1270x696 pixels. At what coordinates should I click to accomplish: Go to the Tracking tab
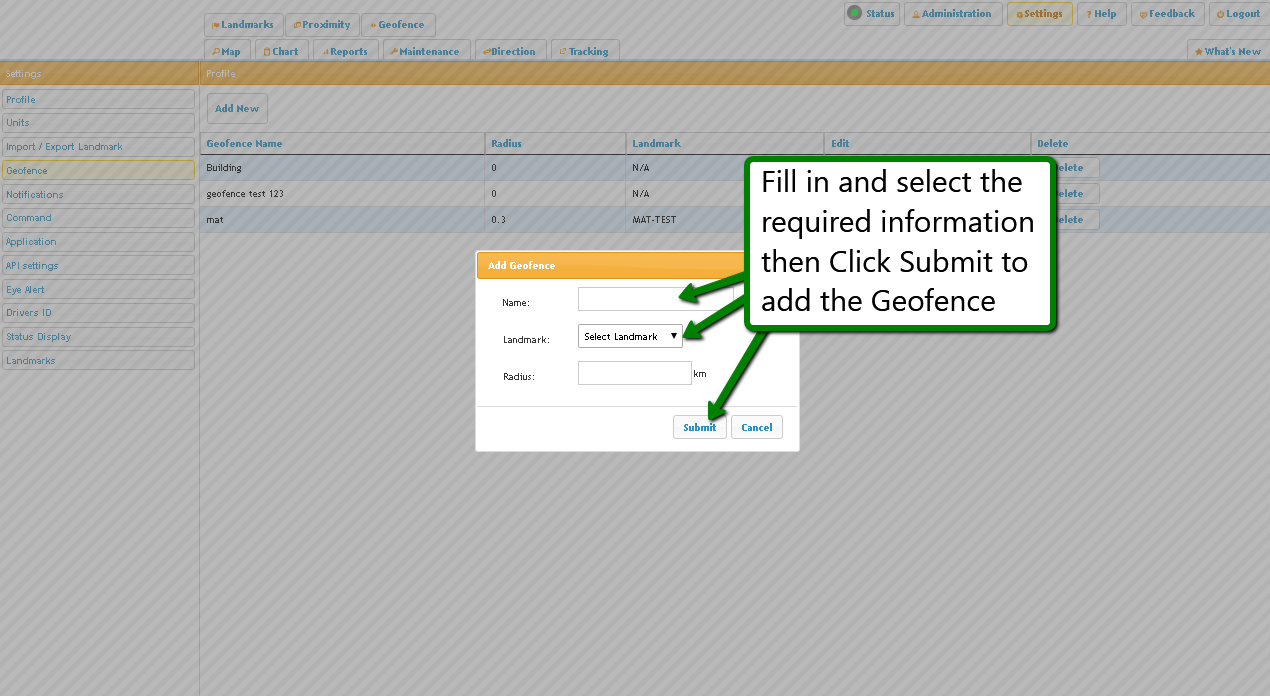584,51
